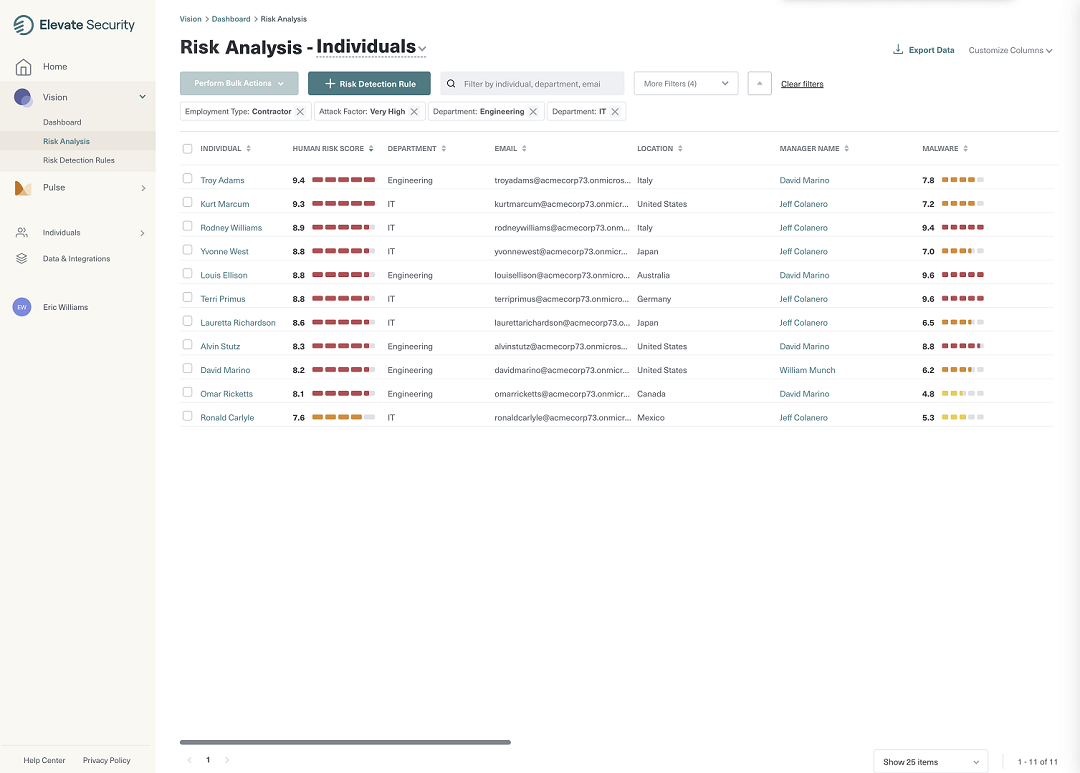Click the Individuals people icon
Image resolution: width=1080 pixels, height=773 pixels.
tap(22, 233)
